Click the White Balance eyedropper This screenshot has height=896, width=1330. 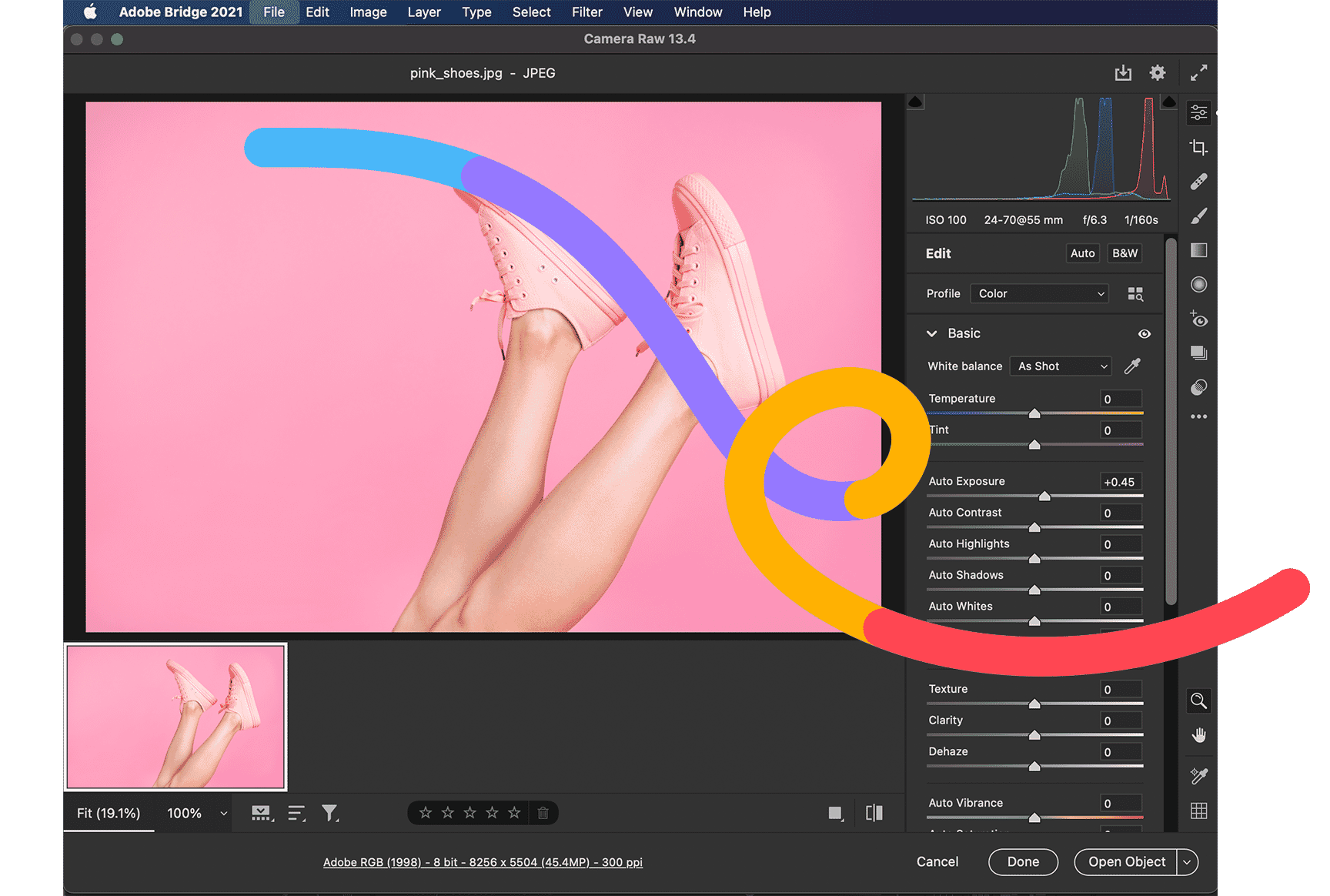pyautogui.click(x=1132, y=366)
